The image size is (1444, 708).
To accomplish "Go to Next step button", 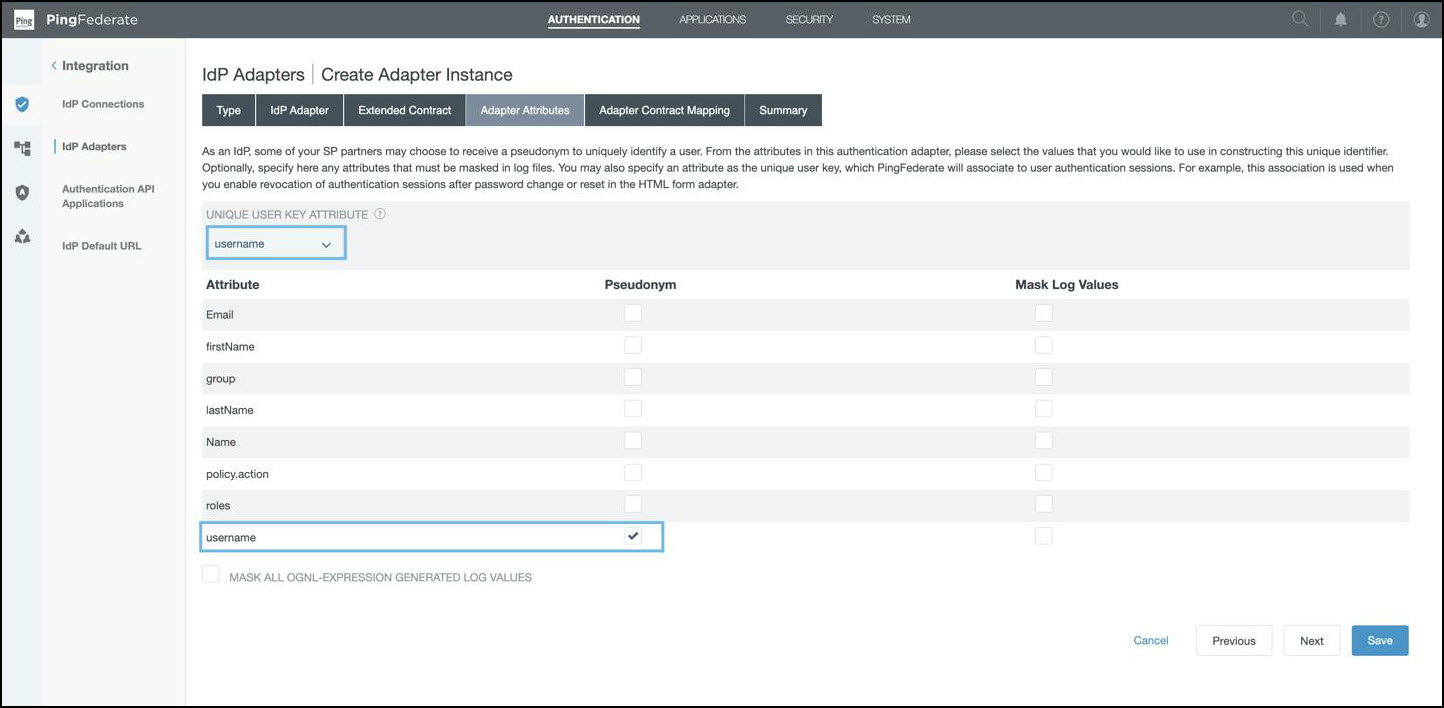I will [x=1311, y=641].
